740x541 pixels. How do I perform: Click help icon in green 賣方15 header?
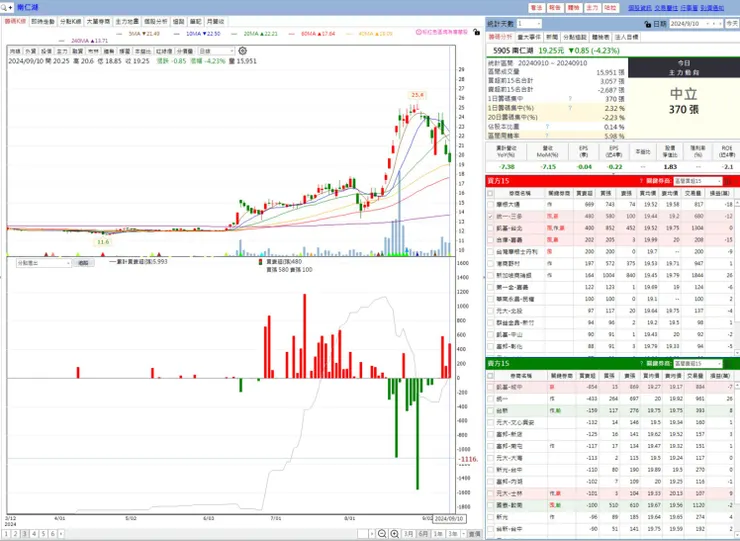[x=641, y=363]
